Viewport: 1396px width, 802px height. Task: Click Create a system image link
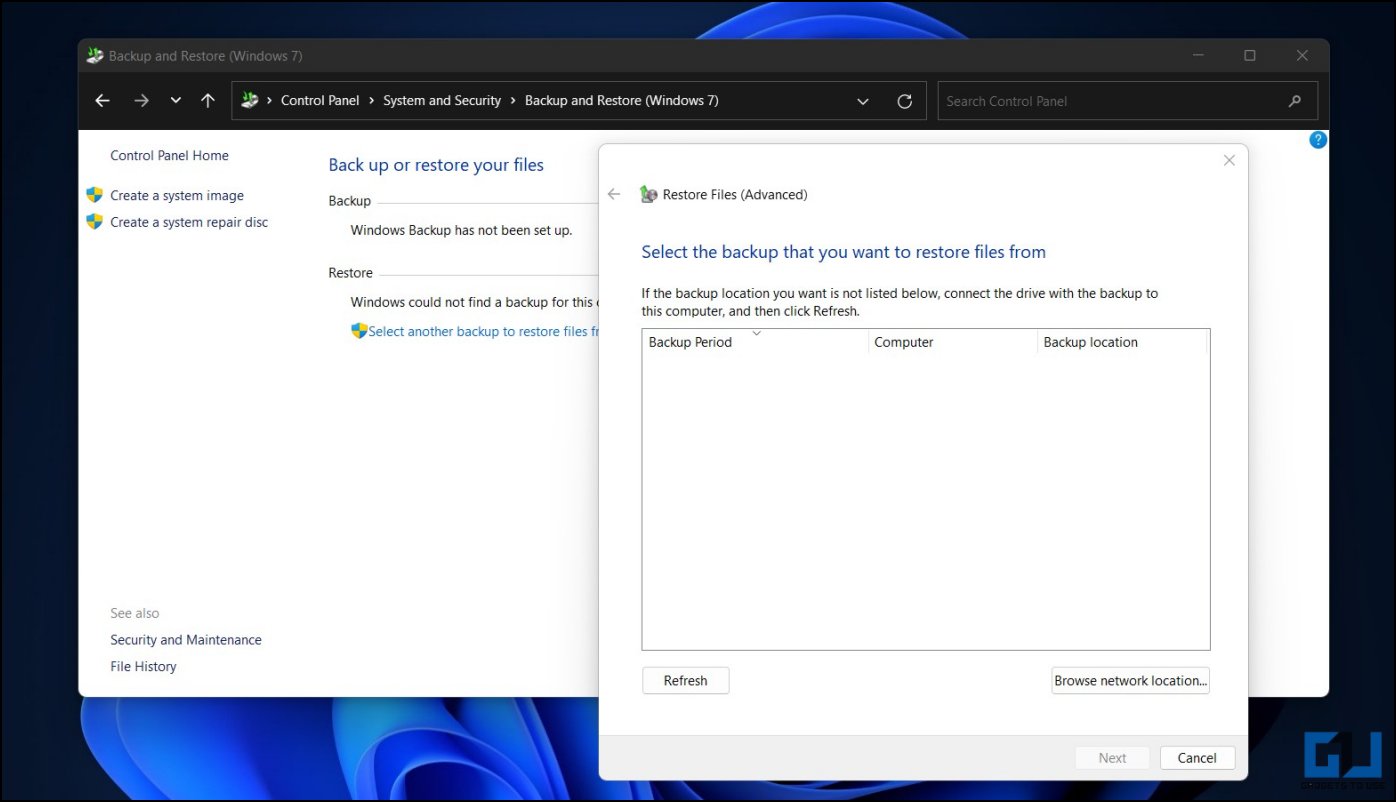[177, 196]
